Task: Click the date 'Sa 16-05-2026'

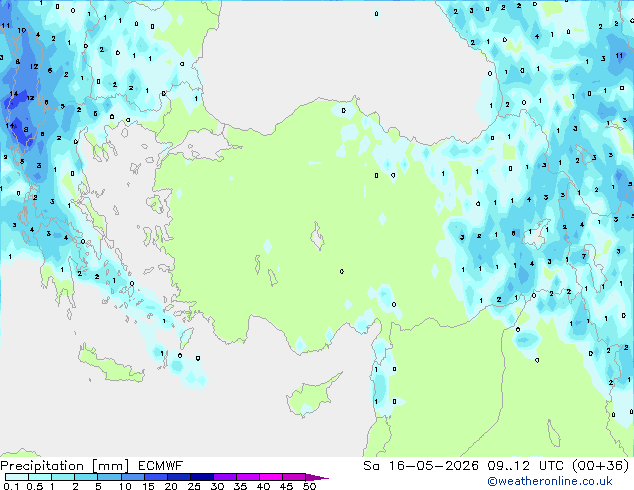Action: 421,466
